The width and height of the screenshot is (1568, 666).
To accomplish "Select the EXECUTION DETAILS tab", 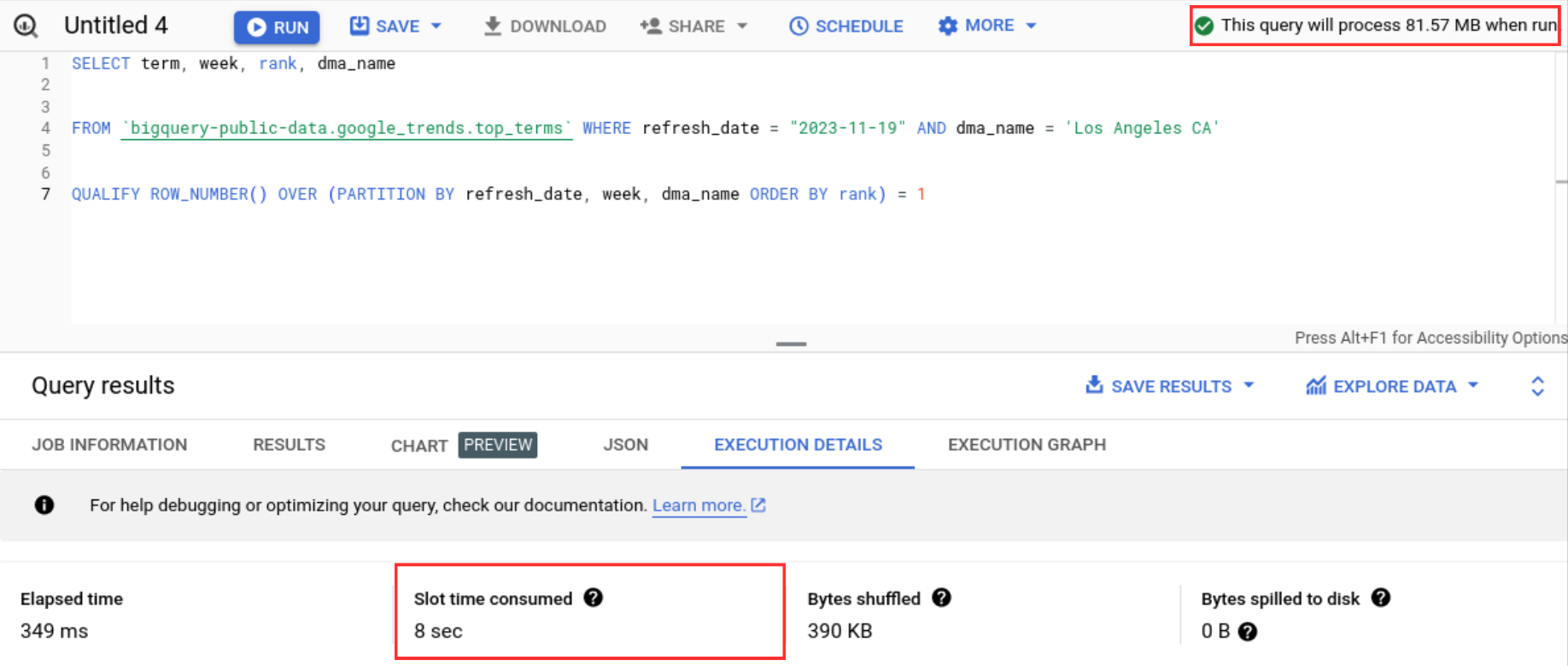I will (798, 445).
